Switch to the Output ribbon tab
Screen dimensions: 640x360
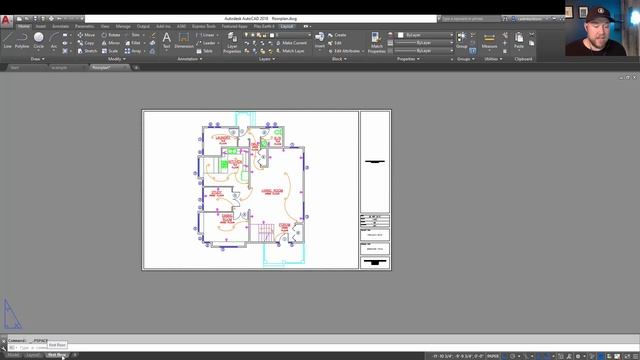[143, 27]
